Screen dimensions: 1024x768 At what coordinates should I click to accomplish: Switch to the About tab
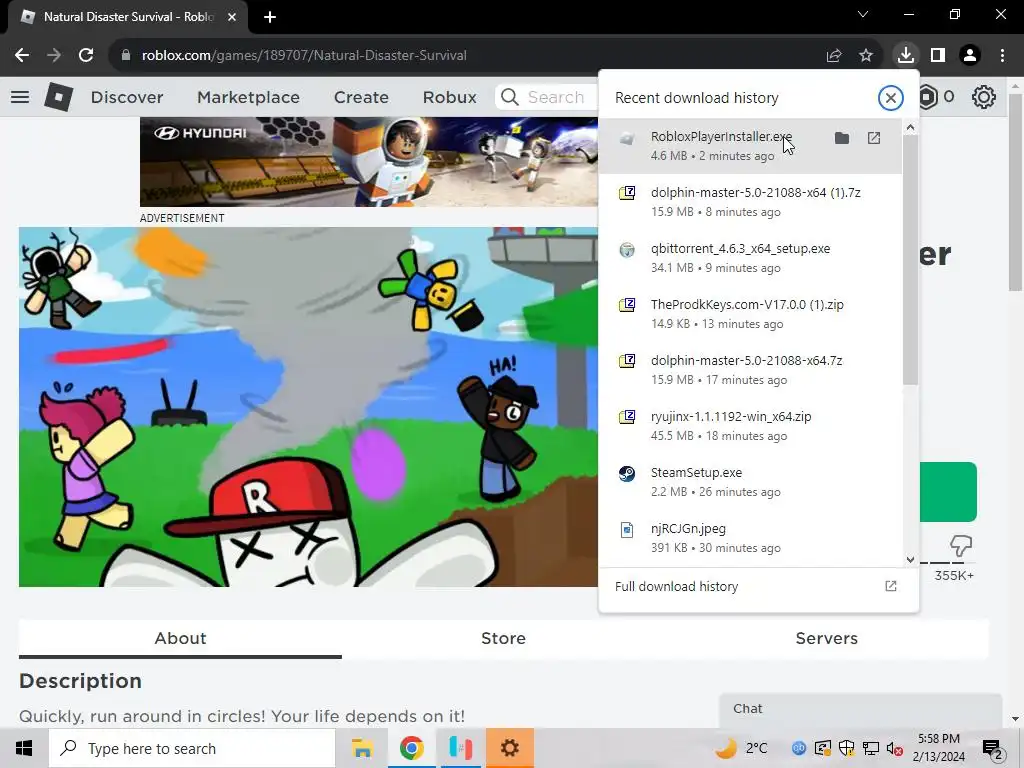tap(180, 638)
